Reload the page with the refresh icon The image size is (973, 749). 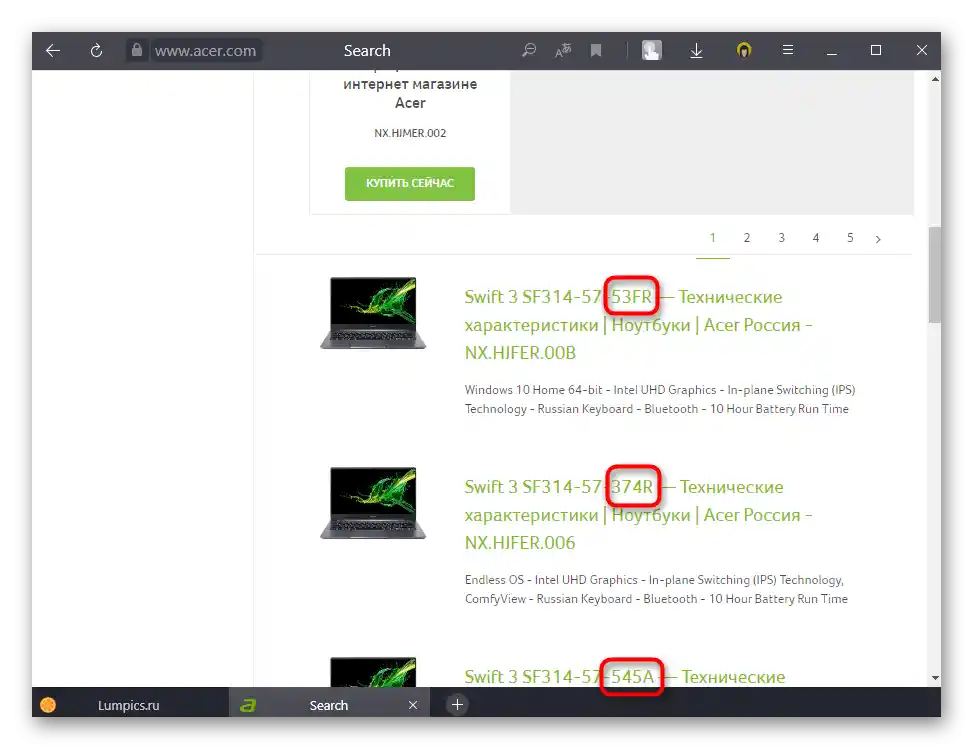[96, 50]
